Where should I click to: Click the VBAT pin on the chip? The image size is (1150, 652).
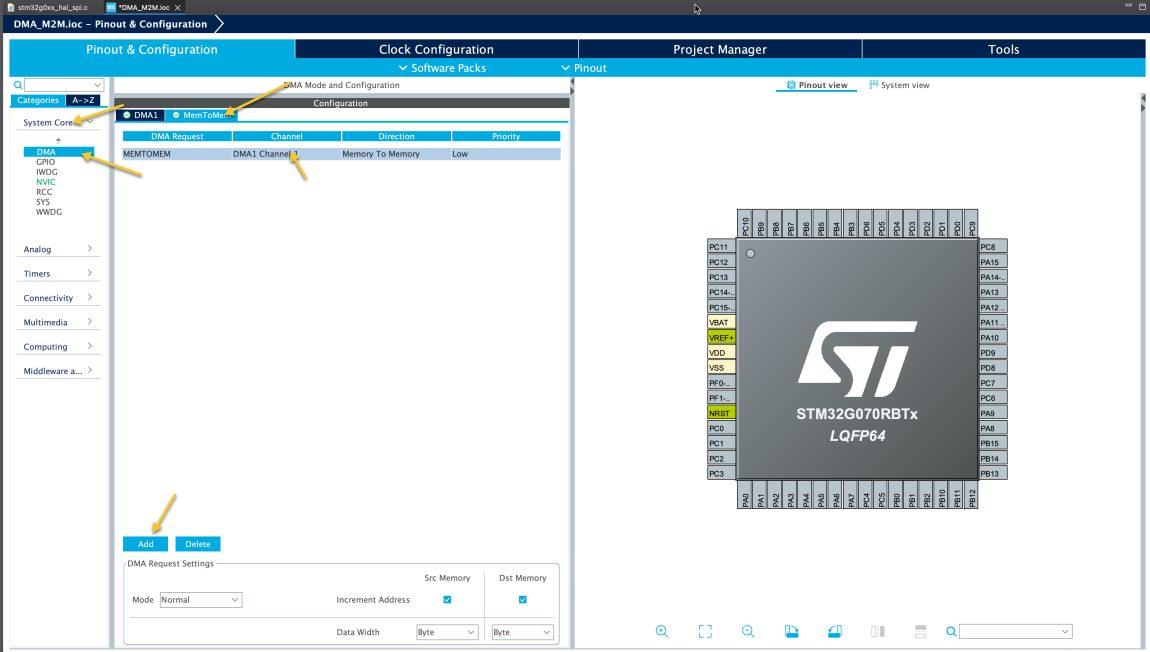721,323
